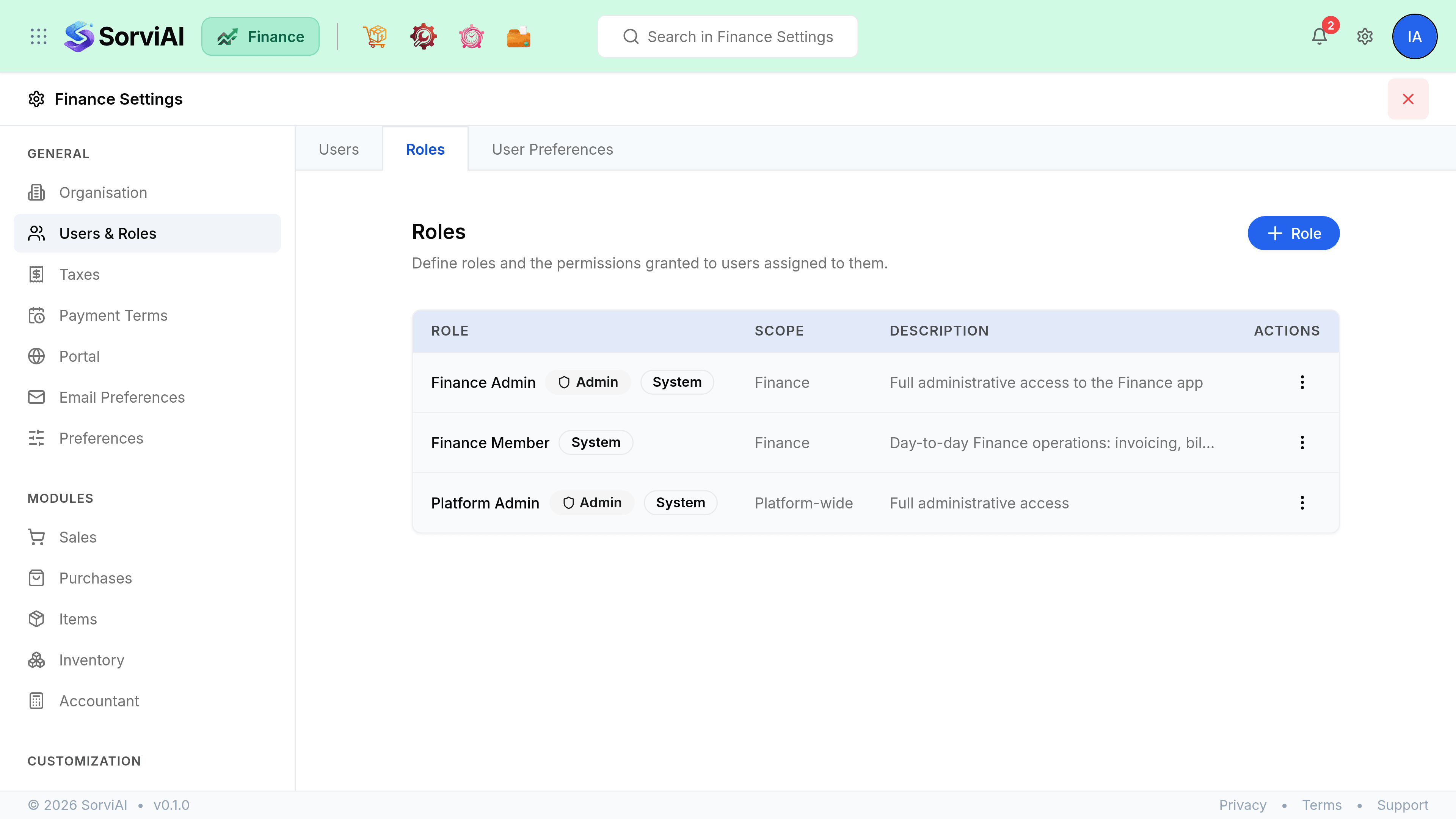
Task: Open the User Preferences tab
Action: pos(552,149)
